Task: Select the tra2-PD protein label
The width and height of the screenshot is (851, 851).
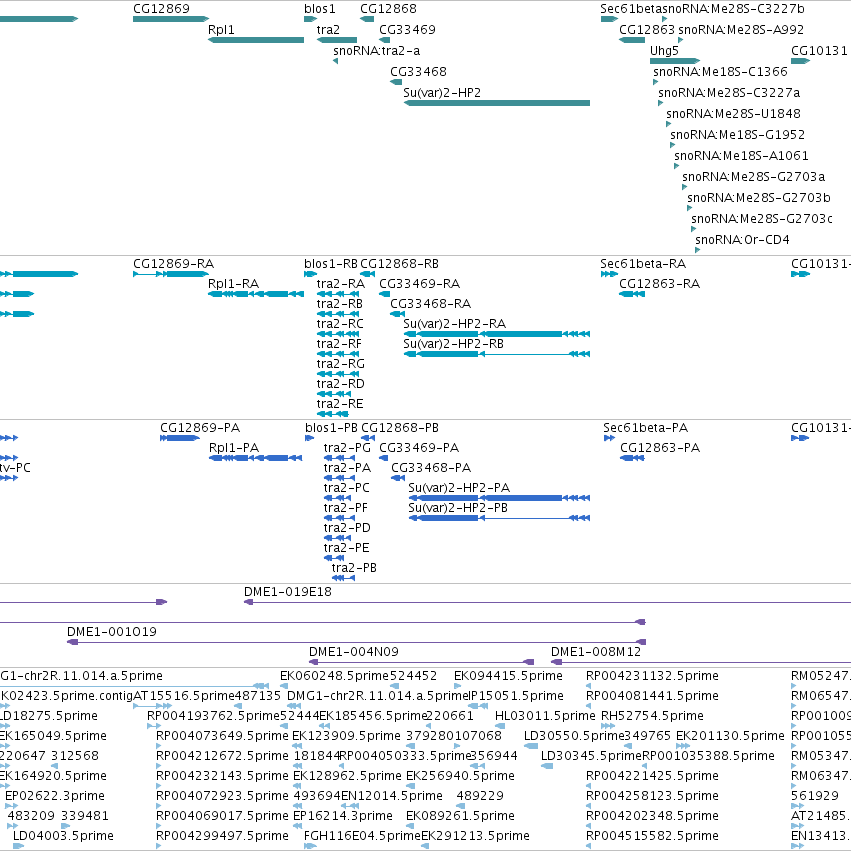Action: 347,528
